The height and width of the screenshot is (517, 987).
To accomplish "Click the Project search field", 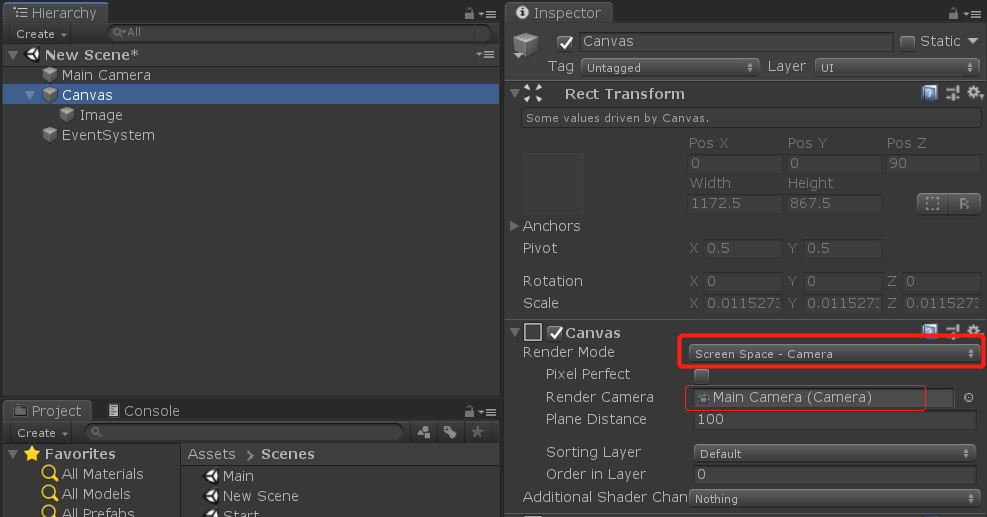I will coord(244,432).
